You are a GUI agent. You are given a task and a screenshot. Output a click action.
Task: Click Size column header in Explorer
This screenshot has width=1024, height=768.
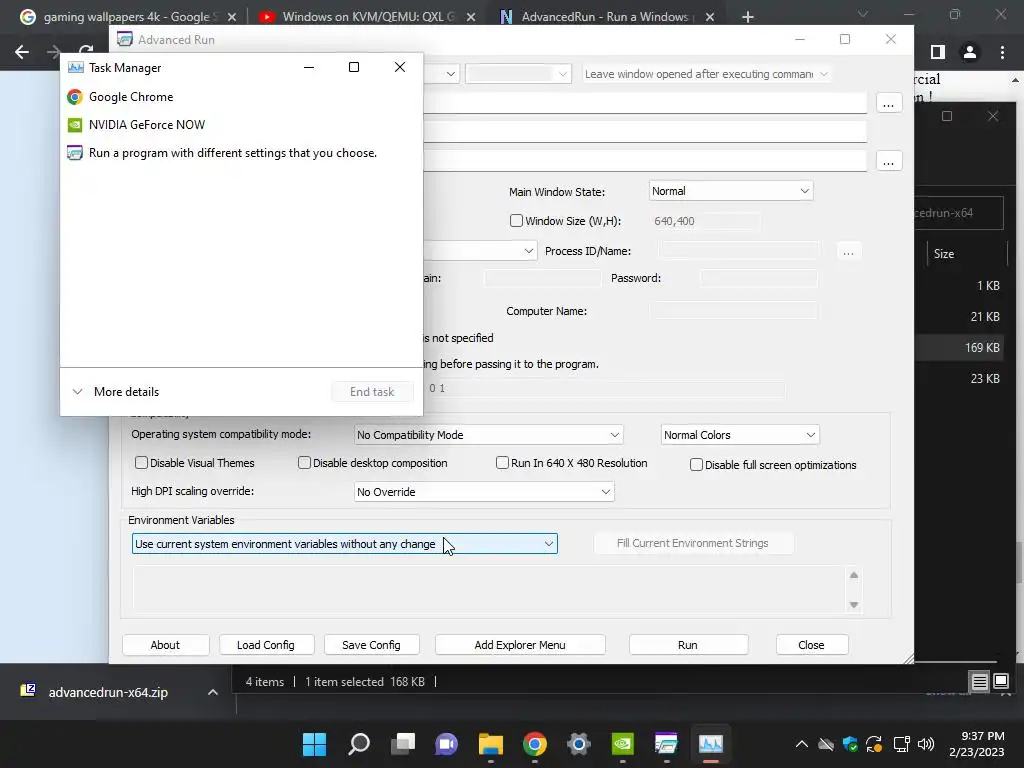coord(967,254)
